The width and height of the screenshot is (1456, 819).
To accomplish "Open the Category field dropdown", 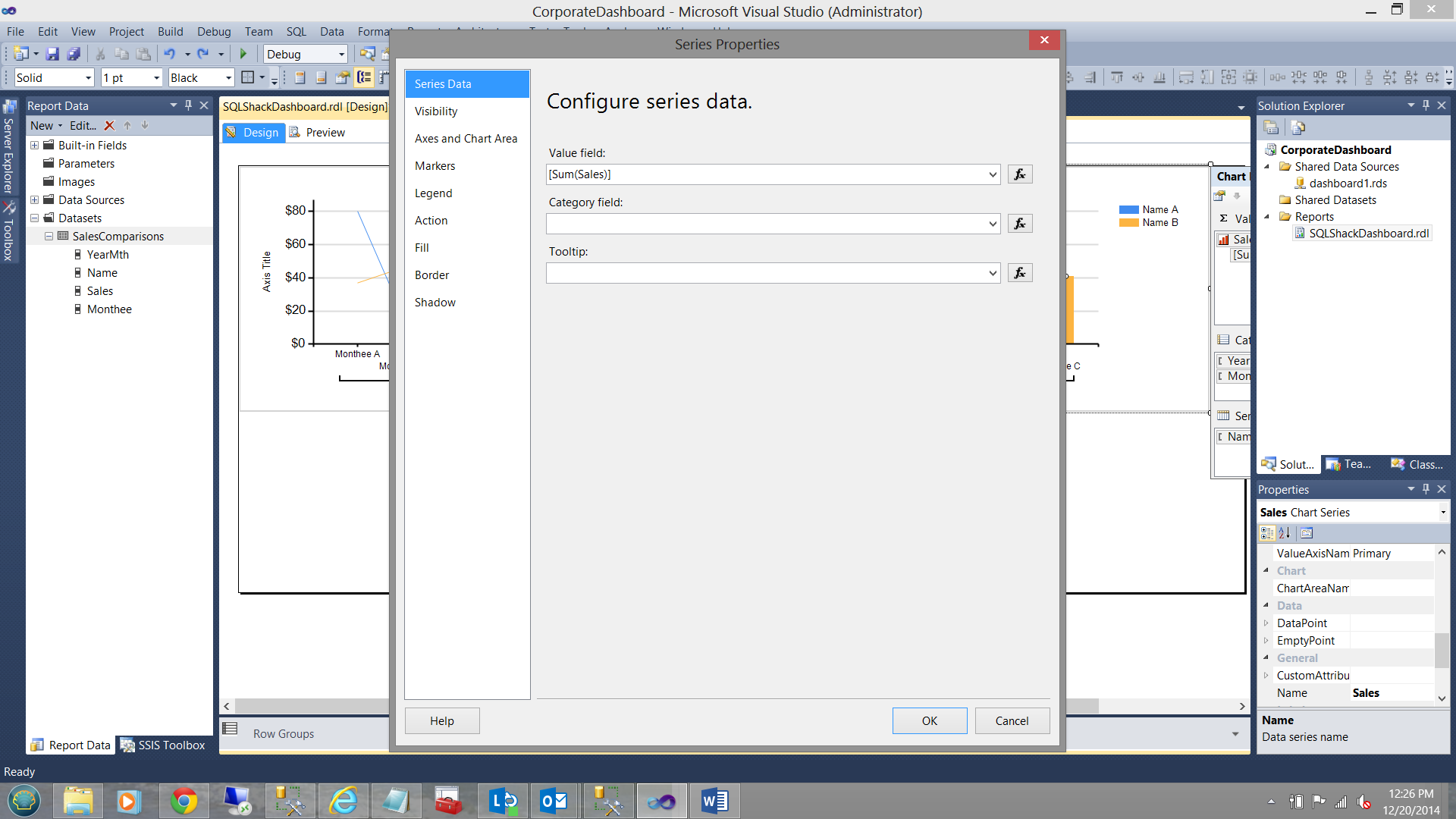I will coord(992,224).
